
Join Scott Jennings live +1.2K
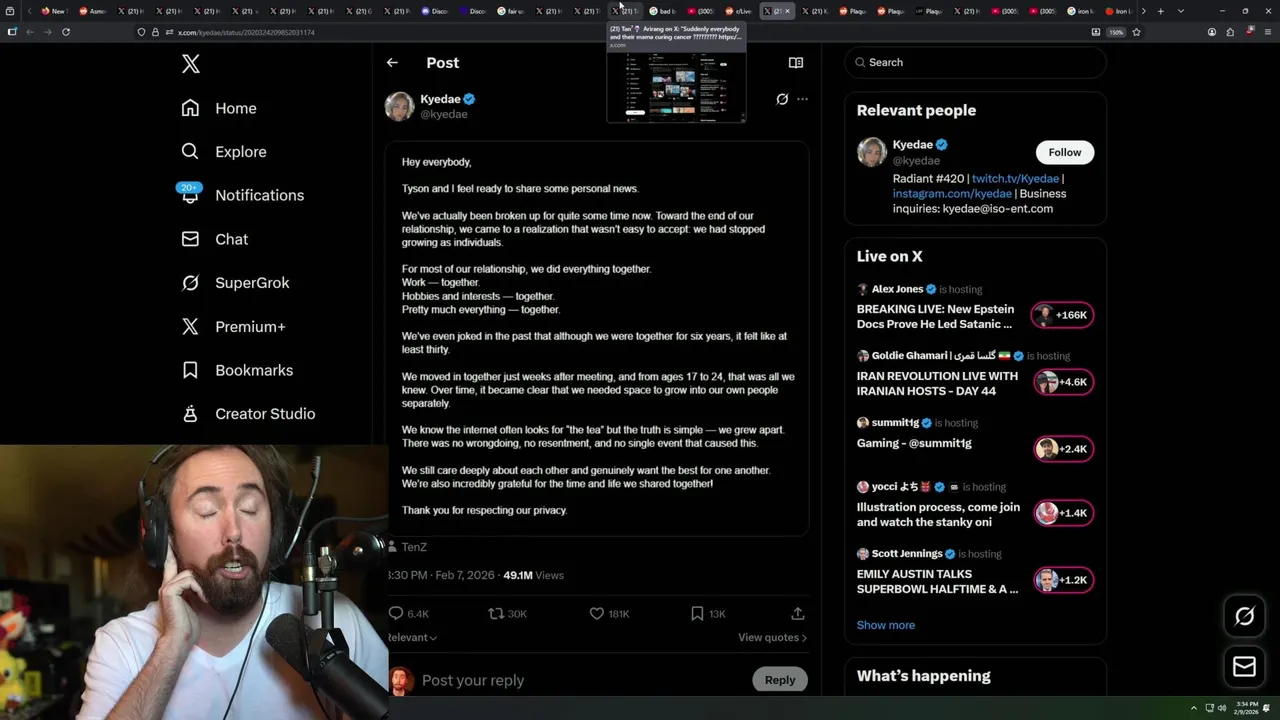[x=1062, y=580]
